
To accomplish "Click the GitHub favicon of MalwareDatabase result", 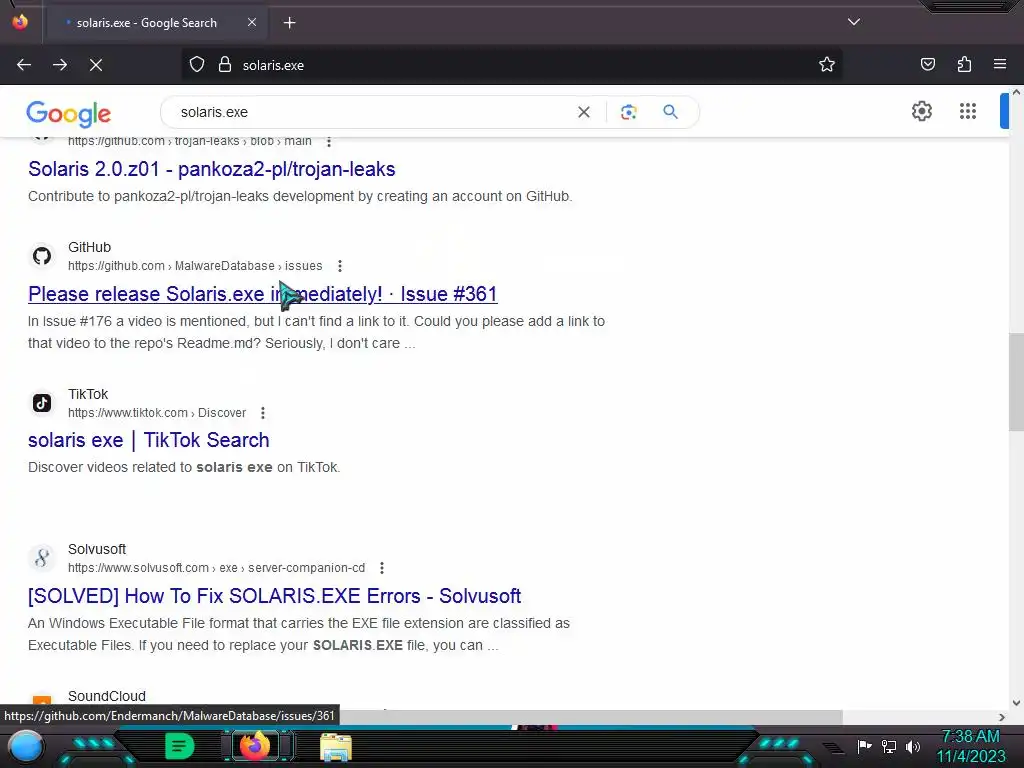I will [42, 256].
